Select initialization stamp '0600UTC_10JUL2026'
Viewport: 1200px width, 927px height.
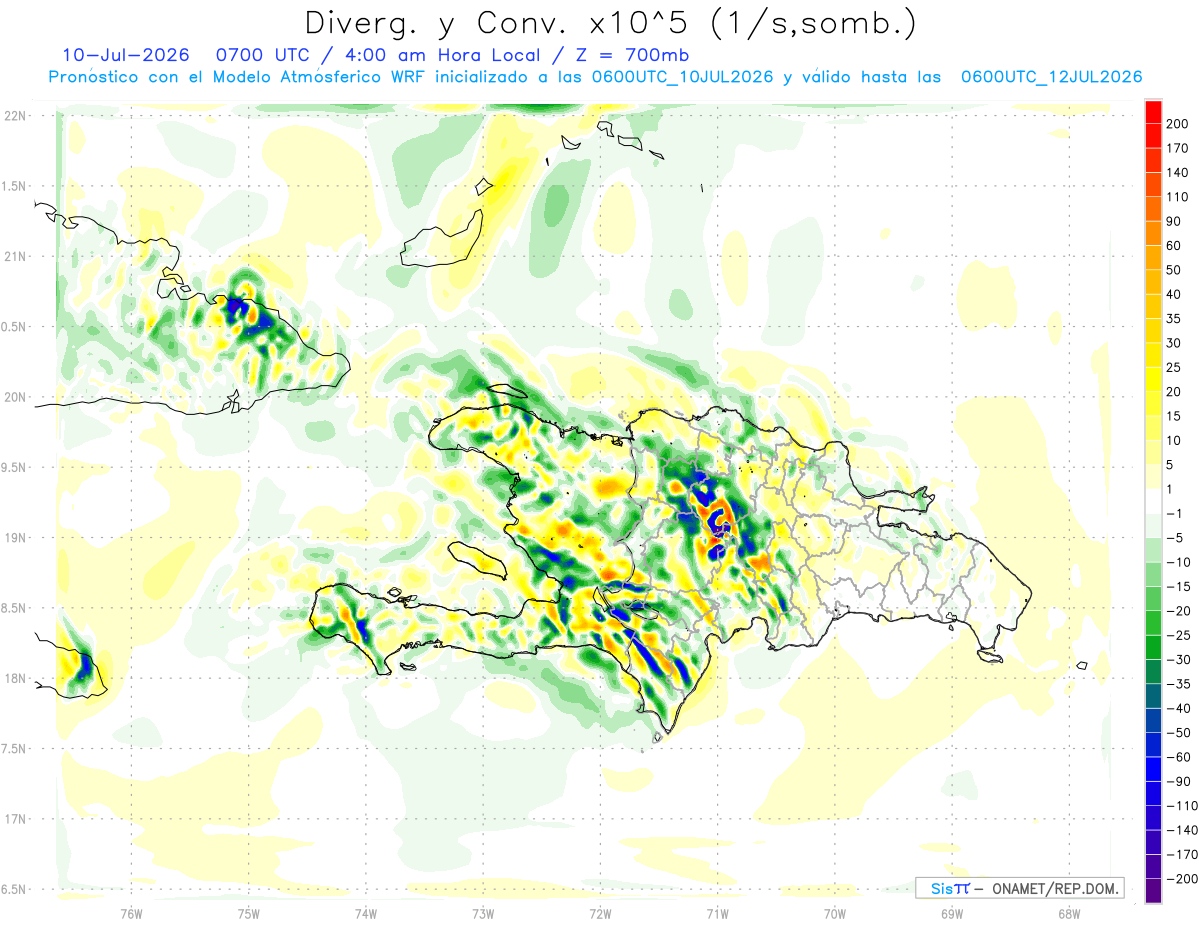[682, 77]
